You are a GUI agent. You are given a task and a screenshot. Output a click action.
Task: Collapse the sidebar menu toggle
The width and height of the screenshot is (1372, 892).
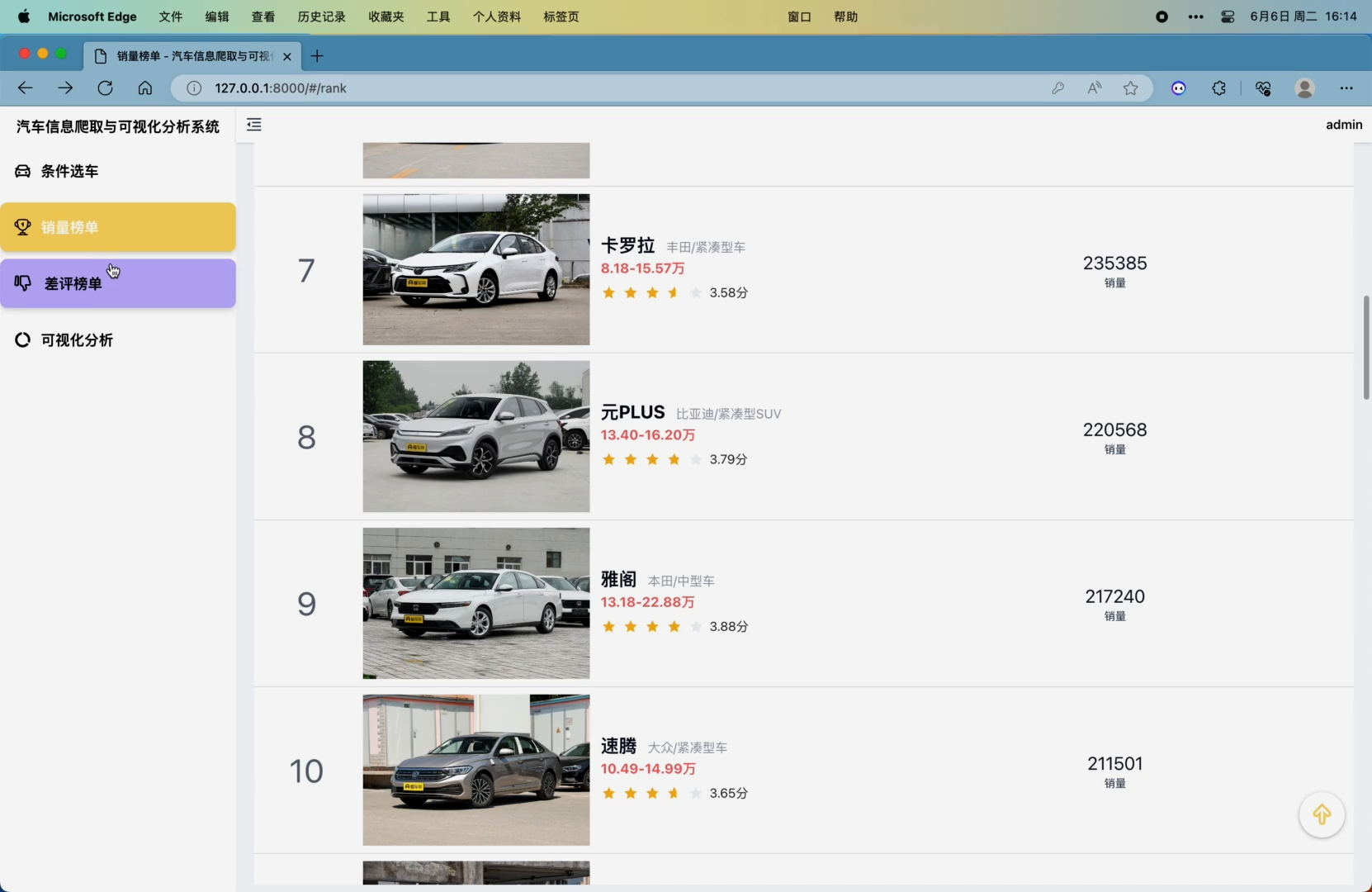[x=254, y=125]
